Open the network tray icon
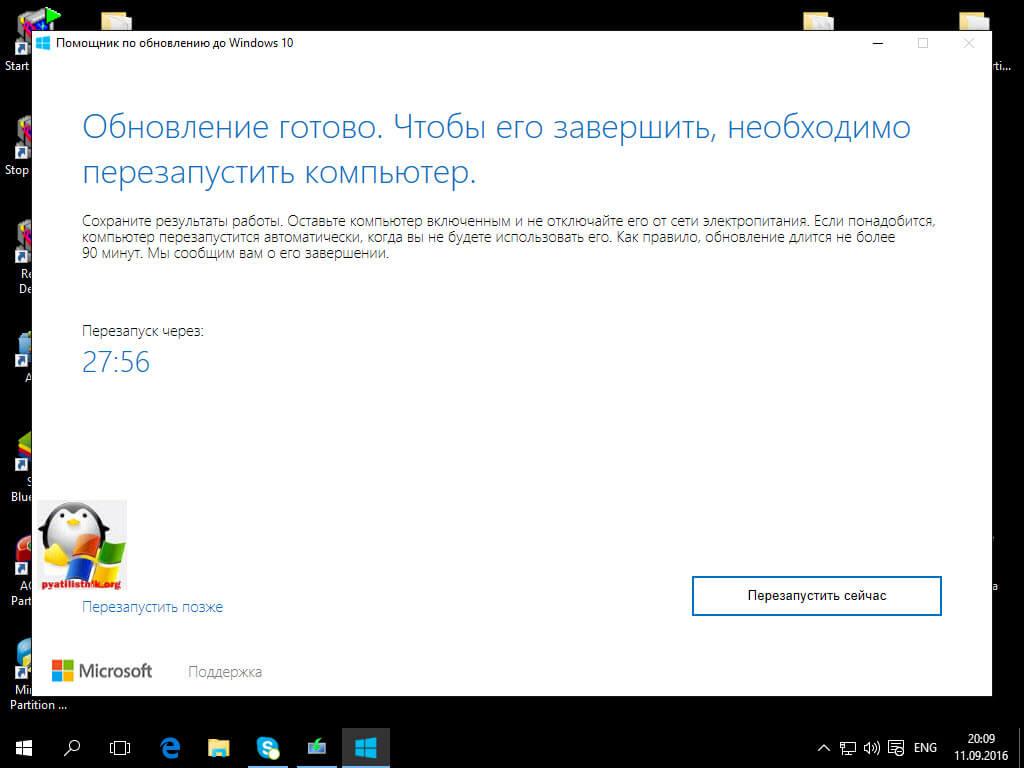Screen dimensions: 1024x768 (848, 748)
